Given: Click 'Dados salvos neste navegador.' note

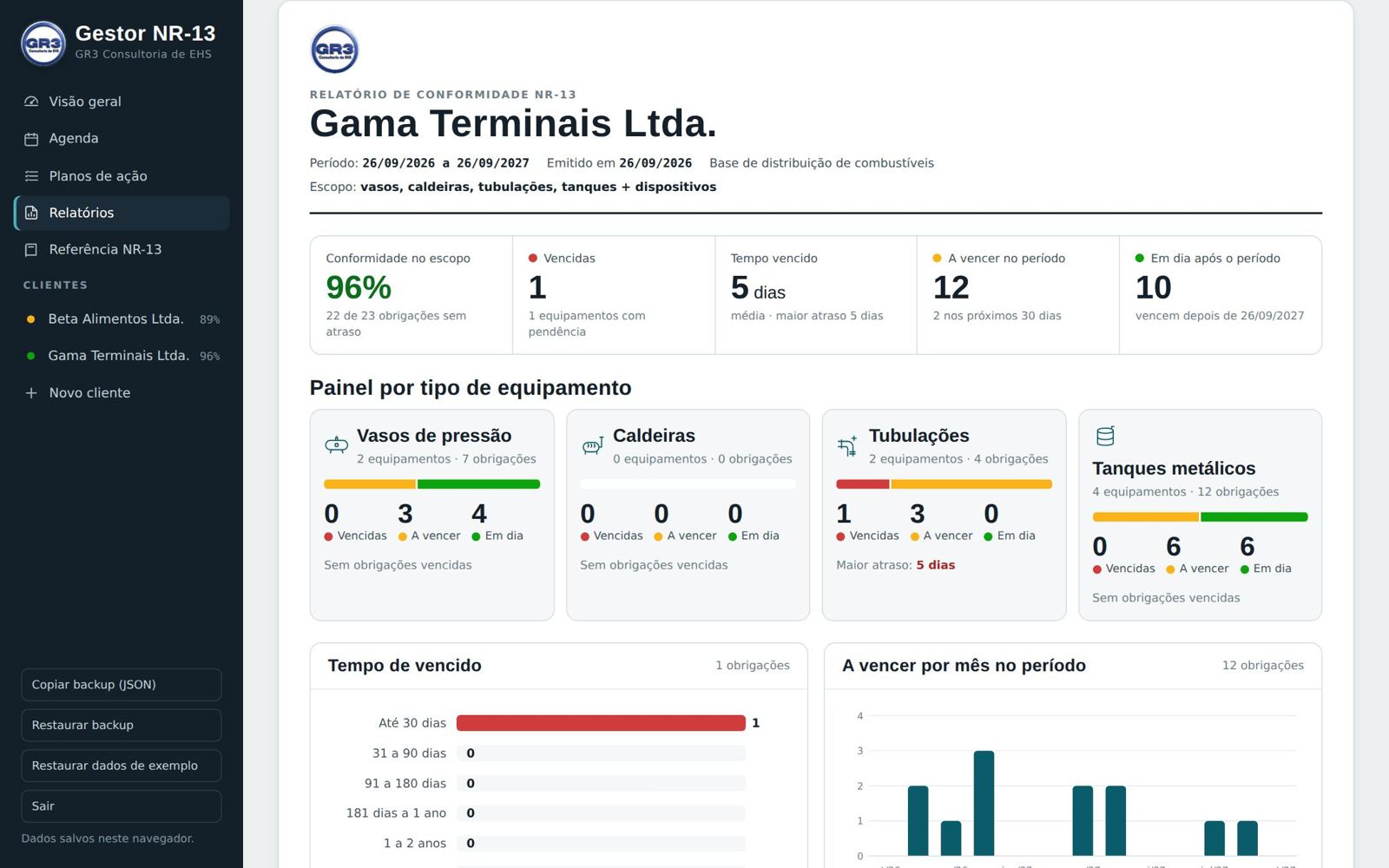Looking at the screenshot, I should click(x=108, y=838).
